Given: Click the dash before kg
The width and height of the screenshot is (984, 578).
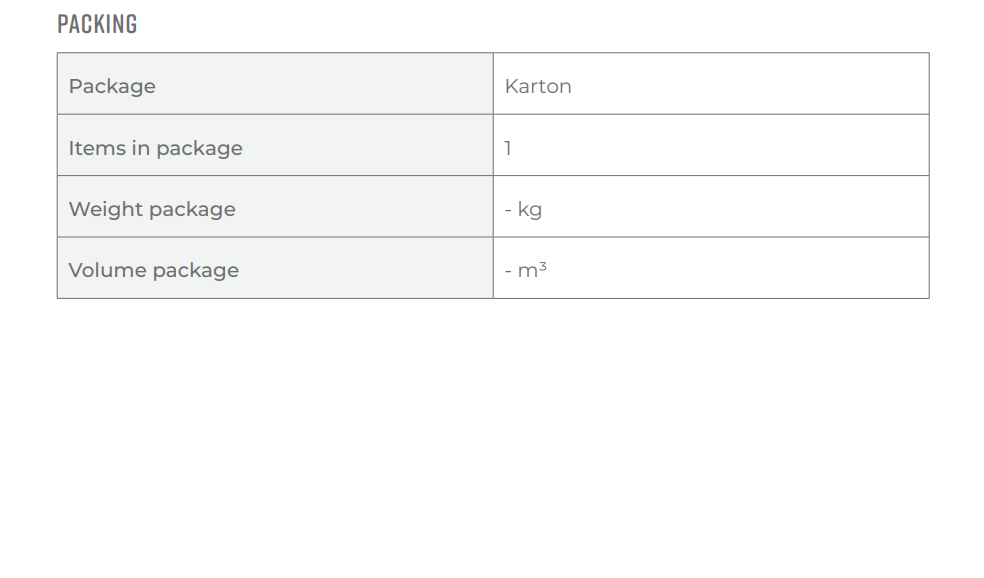Looking at the screenshot, I should [508, 210].
